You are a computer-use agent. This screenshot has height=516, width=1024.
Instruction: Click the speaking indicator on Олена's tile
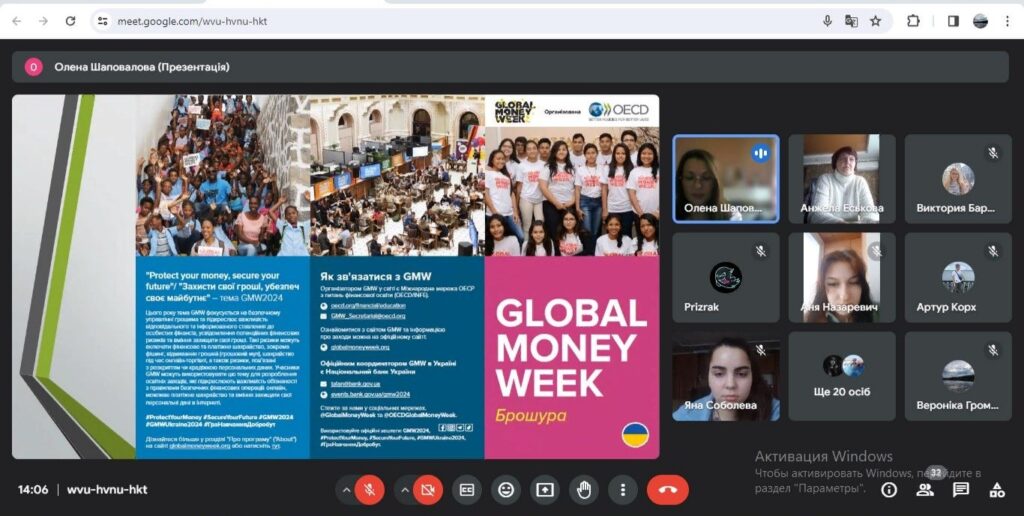(x=760, y=153)
